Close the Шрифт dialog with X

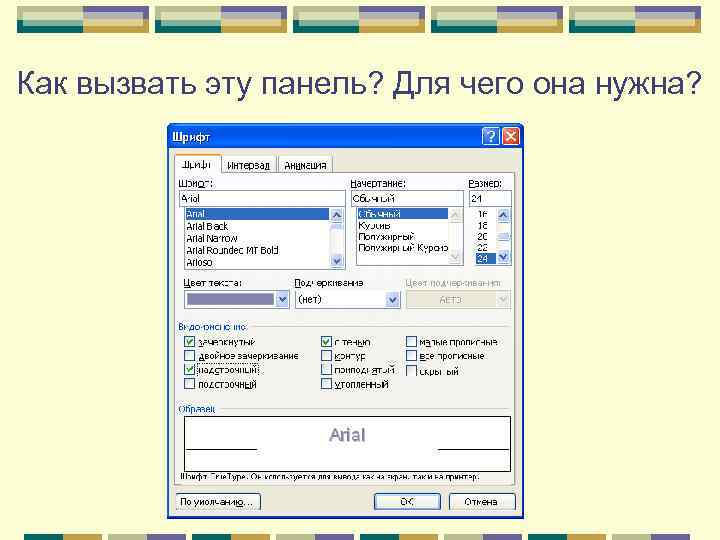(511, 136)
